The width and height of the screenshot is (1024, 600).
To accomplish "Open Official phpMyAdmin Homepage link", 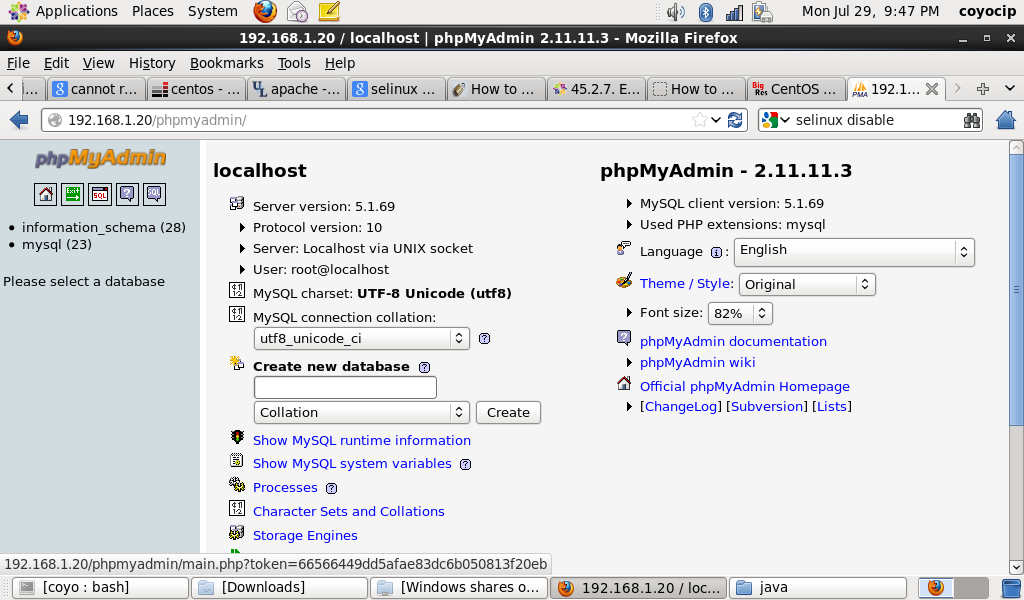I will [x=744, y=387].
